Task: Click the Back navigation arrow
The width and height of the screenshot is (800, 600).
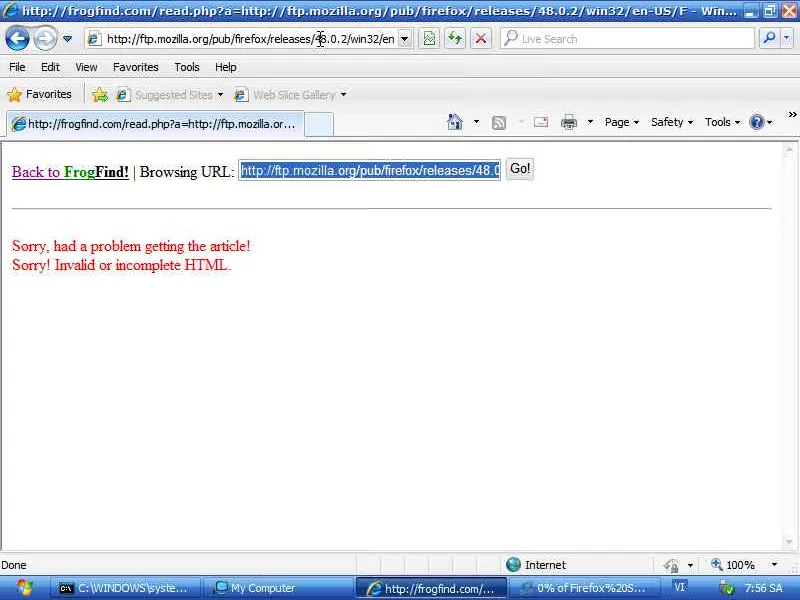Action: pyautogui.click(x=17, y=39)
